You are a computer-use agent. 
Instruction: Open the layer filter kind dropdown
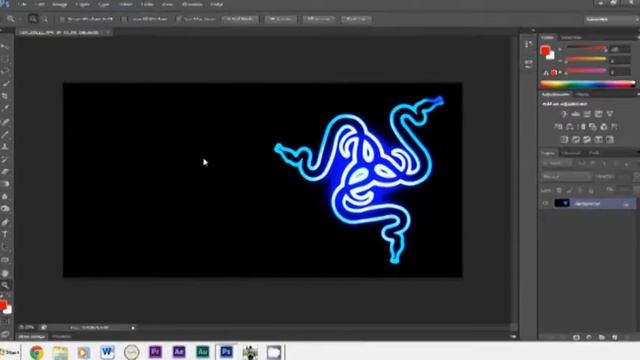[557, 164]
